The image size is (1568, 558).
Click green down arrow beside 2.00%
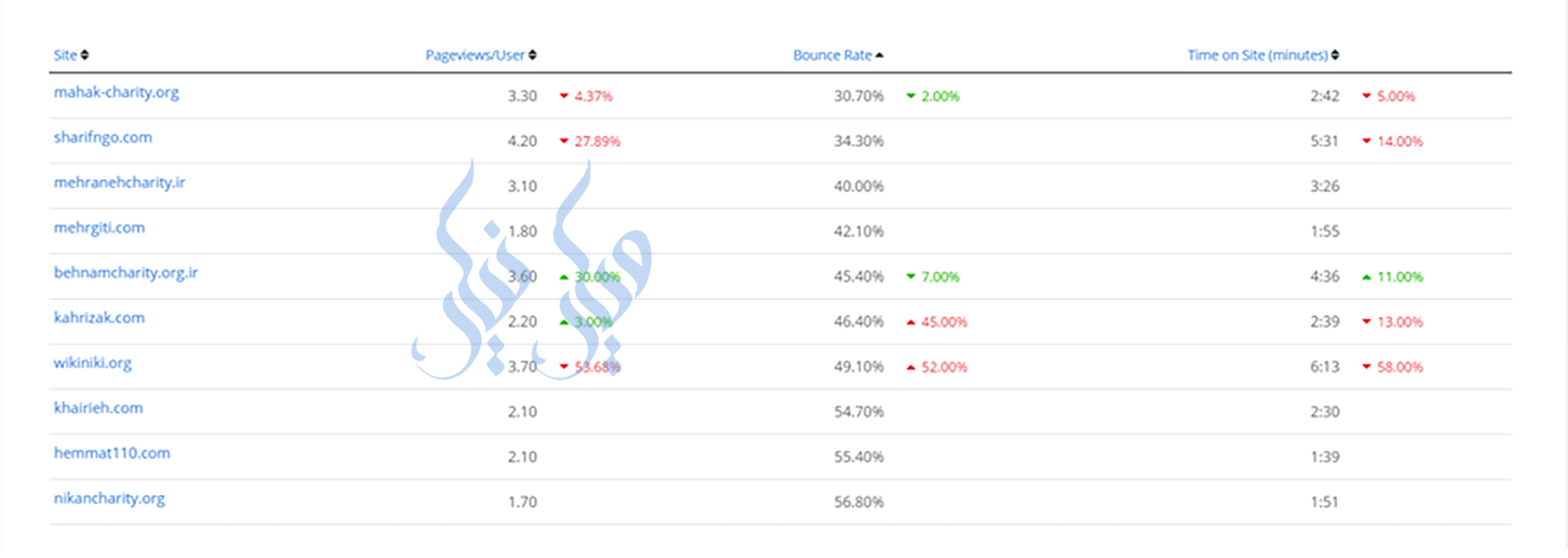(911, 96)
